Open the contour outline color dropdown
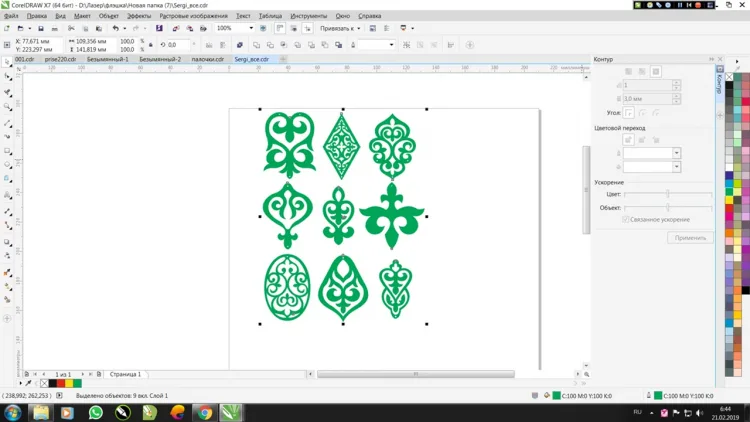Screen dimensions: 750x422 tap(676, 153)
